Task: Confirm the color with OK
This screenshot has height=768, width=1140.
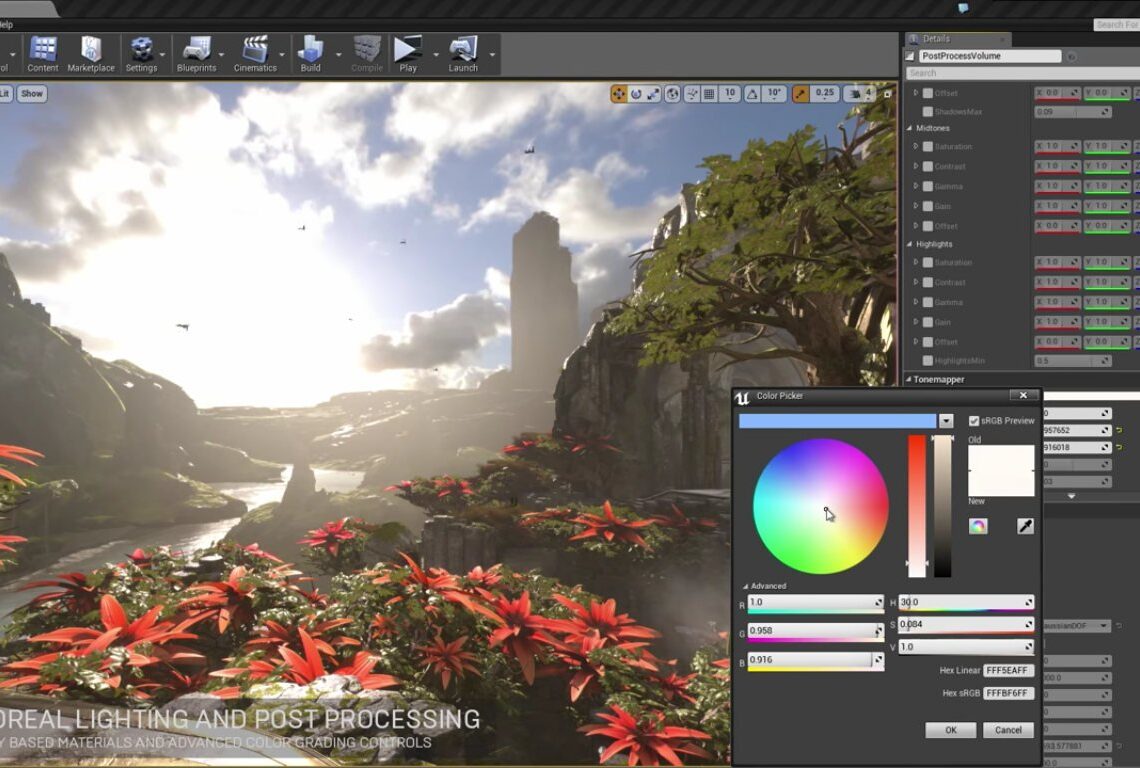Action: (x=949, y=730)
